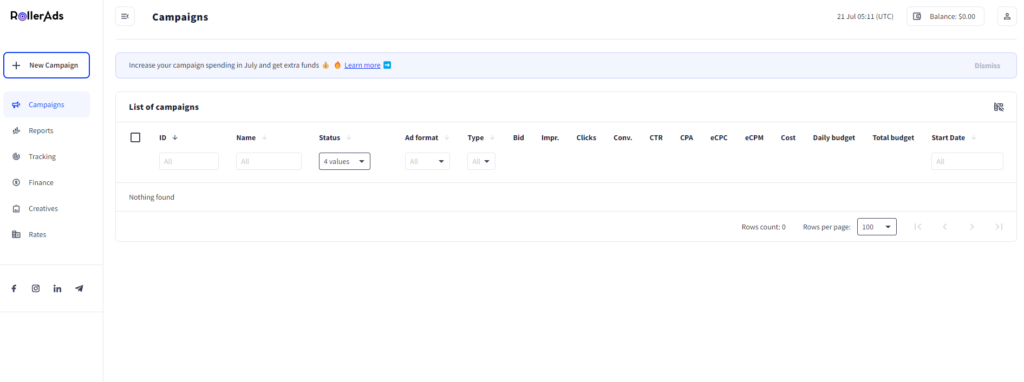Open the Facebook social icon
This screenshot has height=382, width=1024.
[14, 289]
